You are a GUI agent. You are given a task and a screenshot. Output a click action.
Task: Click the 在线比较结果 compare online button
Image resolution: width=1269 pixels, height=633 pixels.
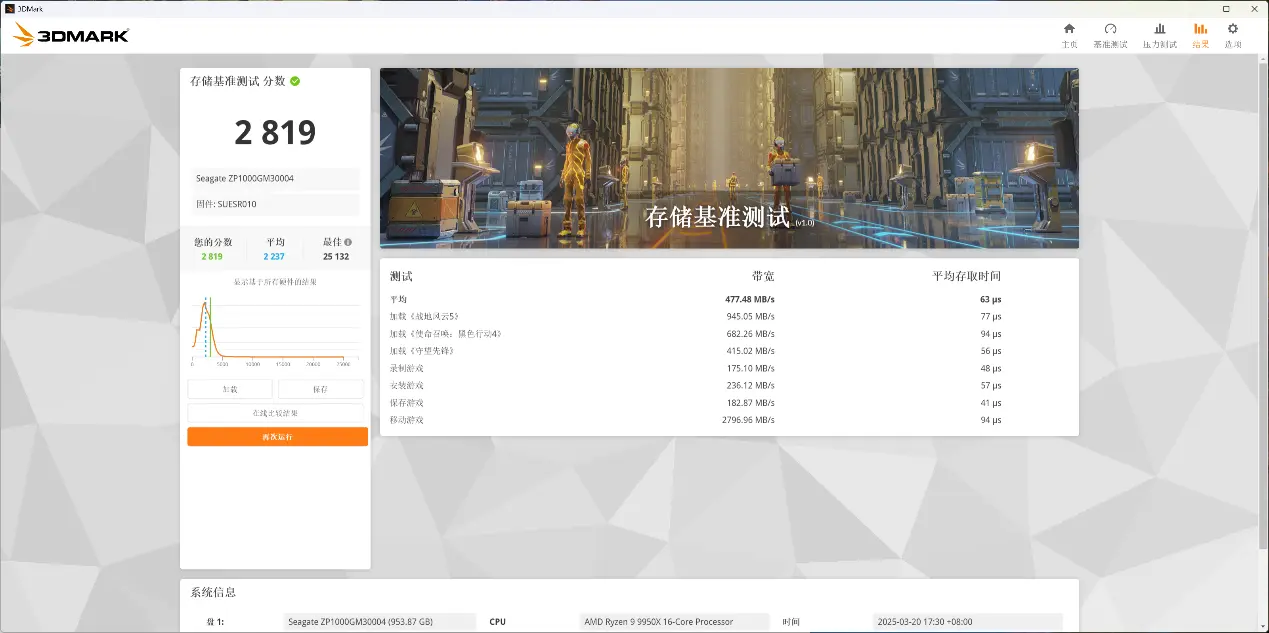tap(275, 413)
